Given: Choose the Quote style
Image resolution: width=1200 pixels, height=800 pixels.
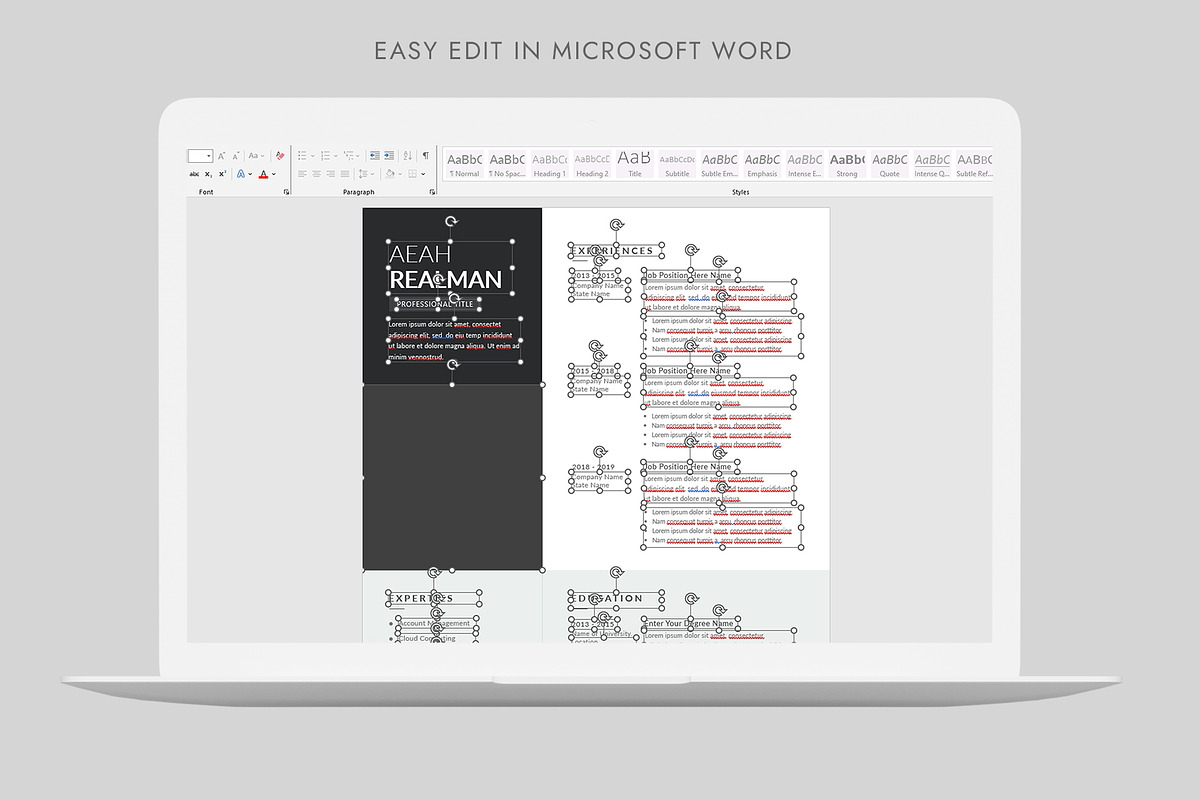Looking at the screenshot, I should point(889,164).
